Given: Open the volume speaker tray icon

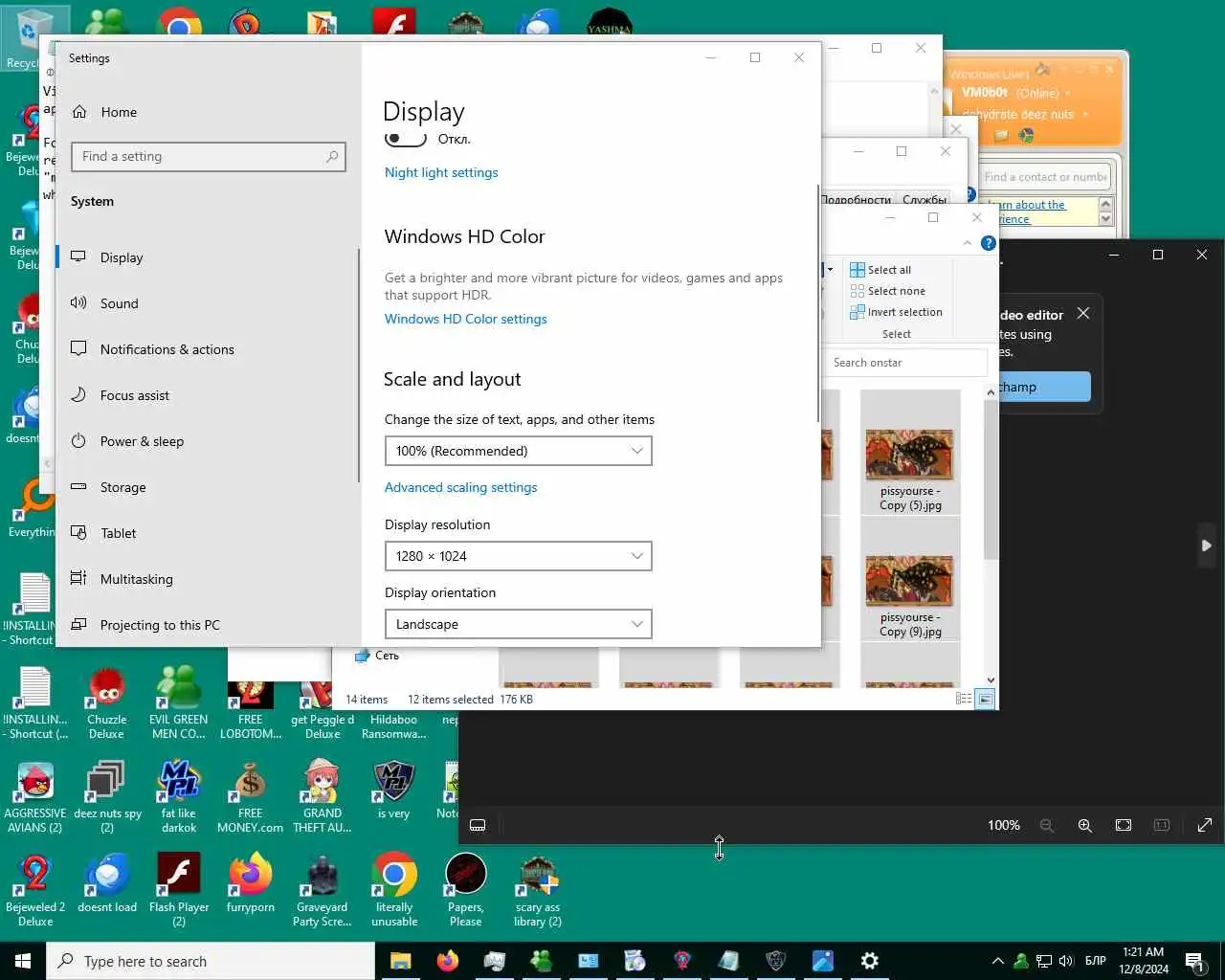Looking at the screenshot, I should tap(1067, 961).
